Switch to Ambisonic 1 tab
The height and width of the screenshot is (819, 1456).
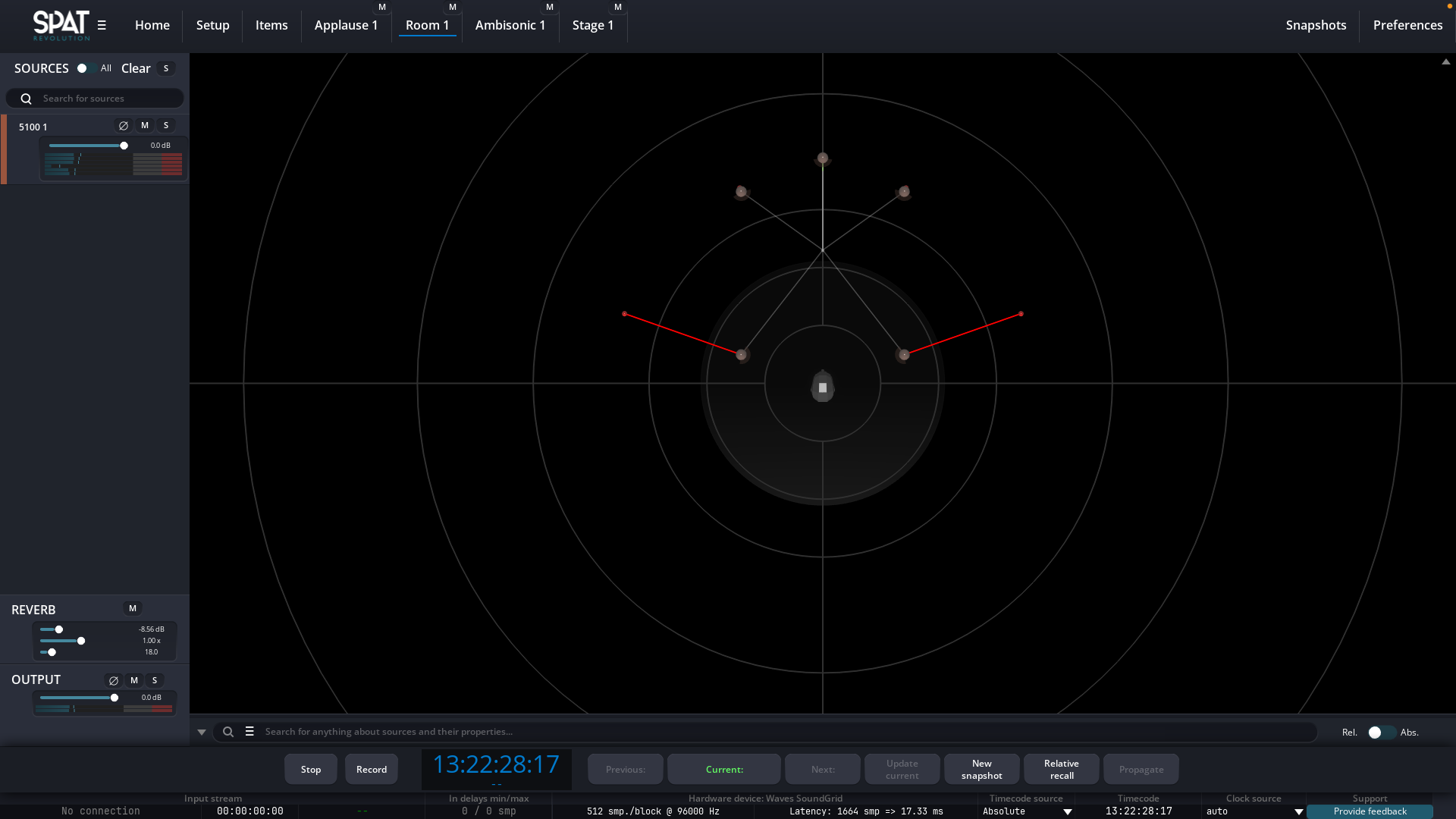[510, 25]
